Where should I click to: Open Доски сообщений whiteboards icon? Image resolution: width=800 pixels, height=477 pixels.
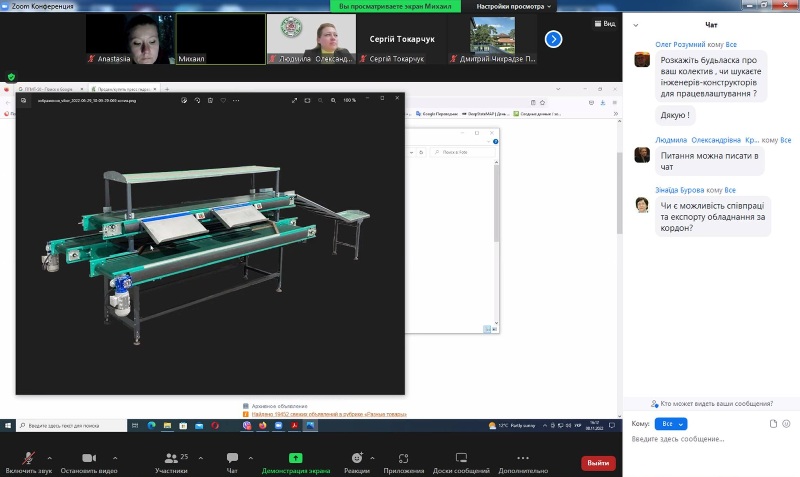[460, 458]
